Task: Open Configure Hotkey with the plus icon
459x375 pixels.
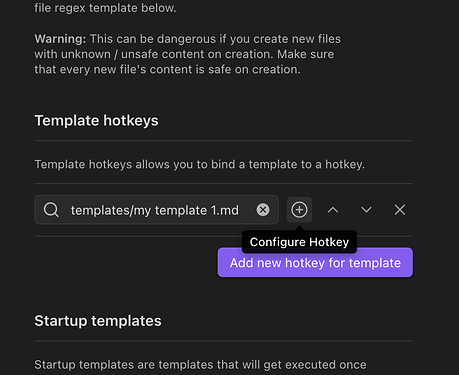Action: [299, 210]
